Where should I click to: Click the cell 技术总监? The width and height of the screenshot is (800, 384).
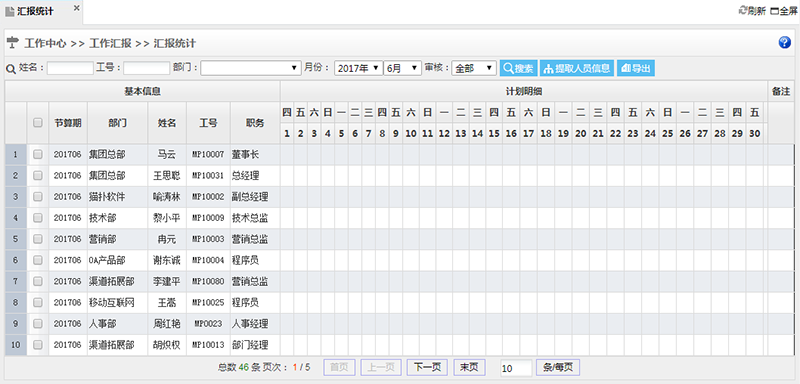click(x=255, y=218)
